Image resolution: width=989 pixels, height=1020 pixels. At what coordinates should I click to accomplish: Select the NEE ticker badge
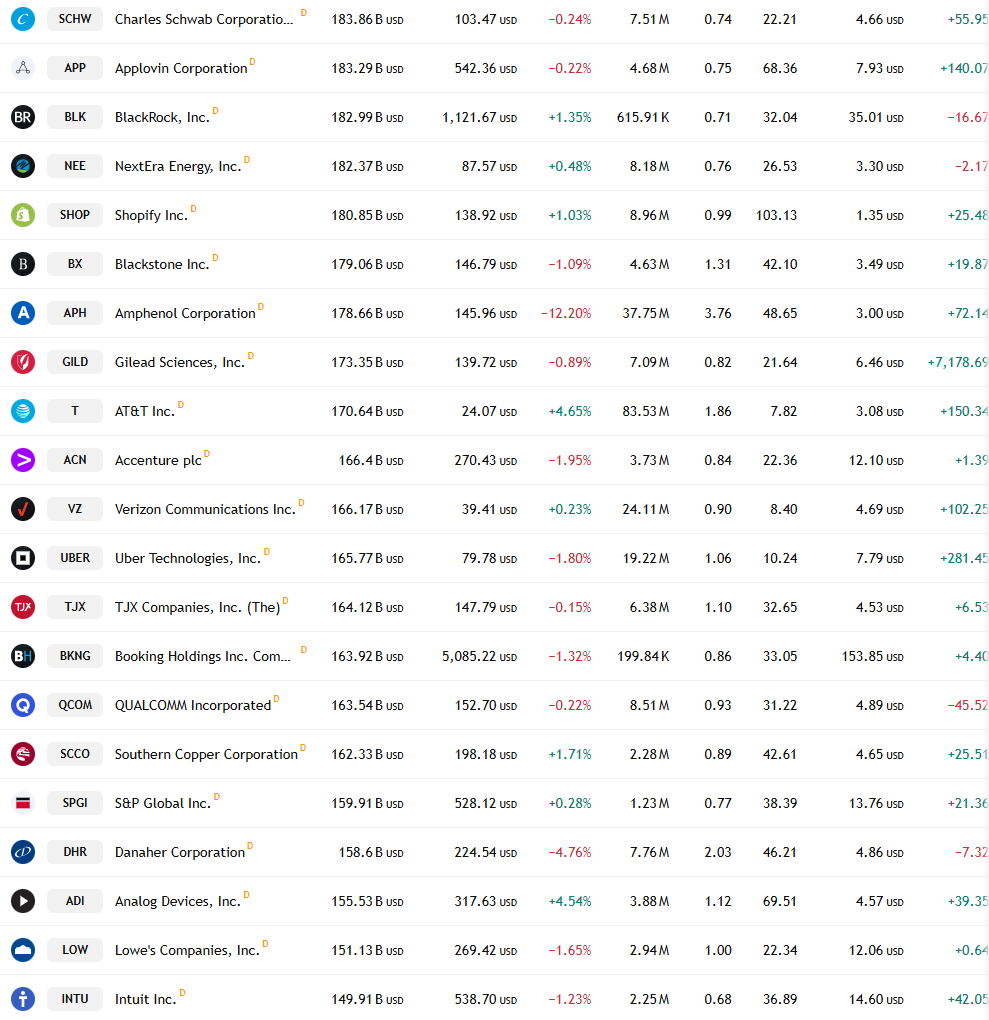75,166
